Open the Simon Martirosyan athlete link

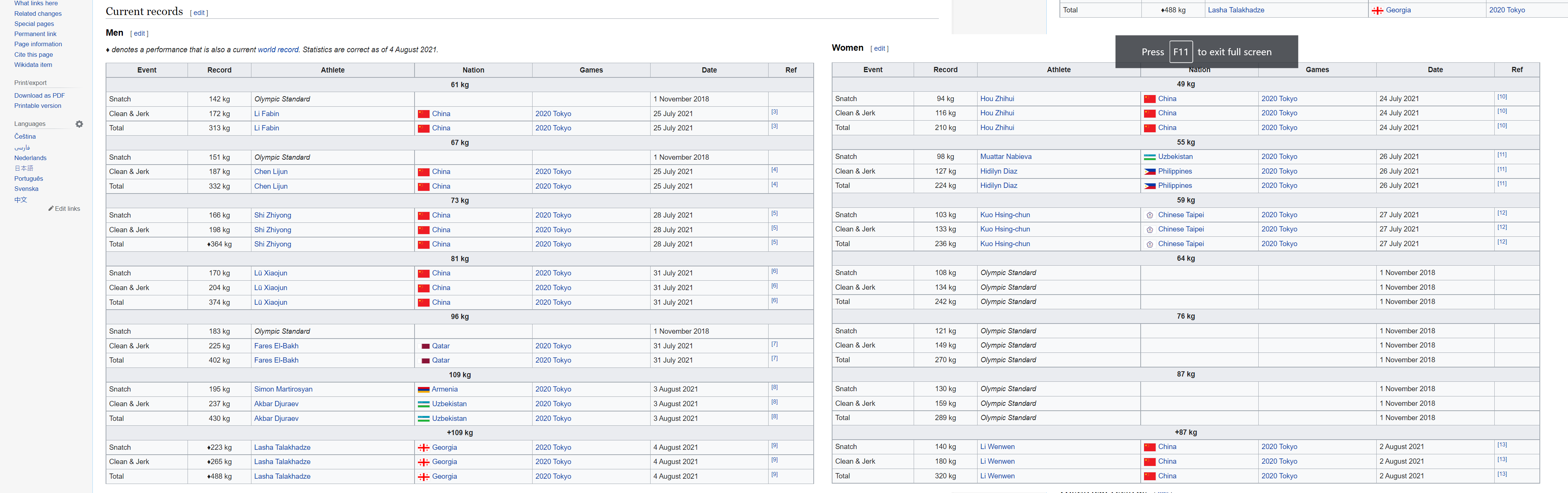tap(283, 390)
